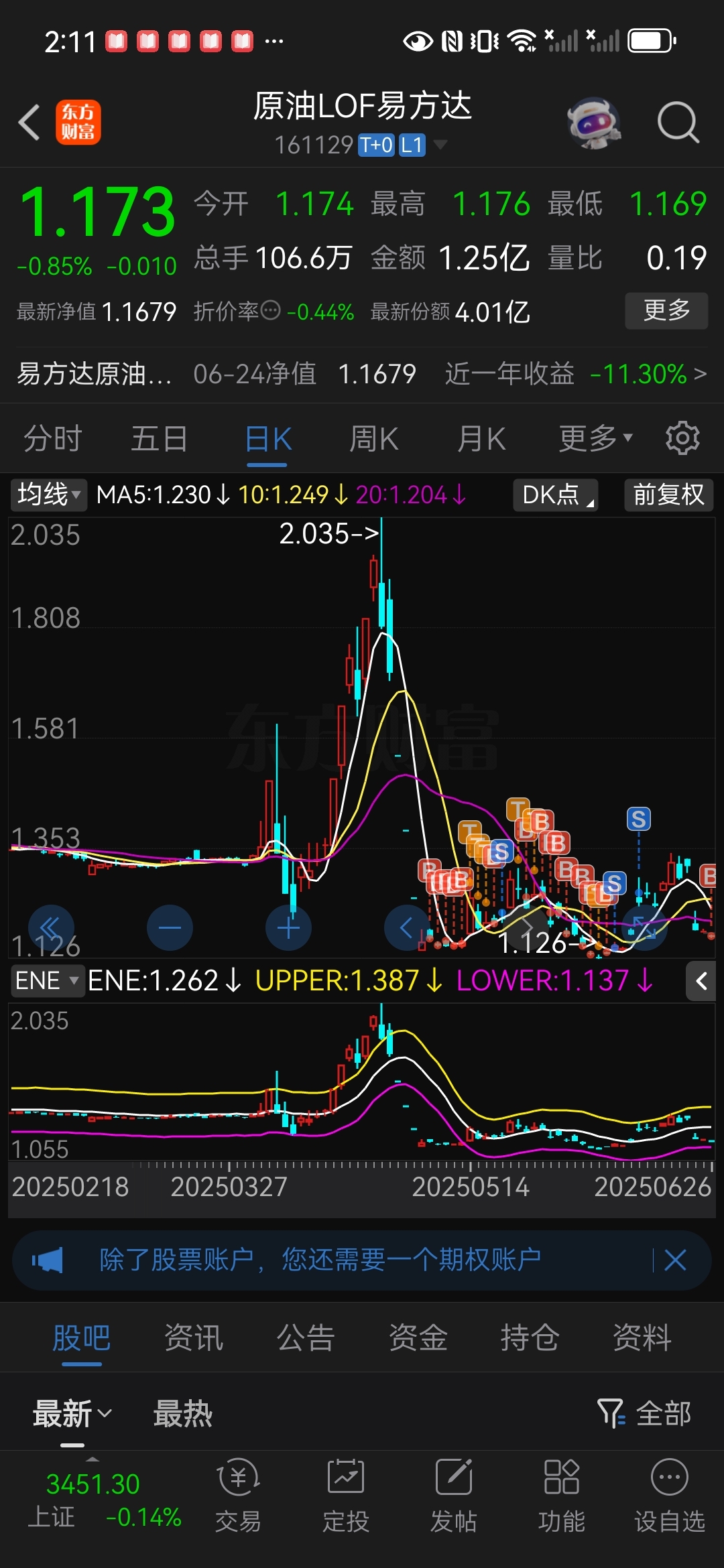Expand the stock code dropdown triangle
This screenshot has height=1568, width=724.
pyautogui.click(x=440, y=145)
